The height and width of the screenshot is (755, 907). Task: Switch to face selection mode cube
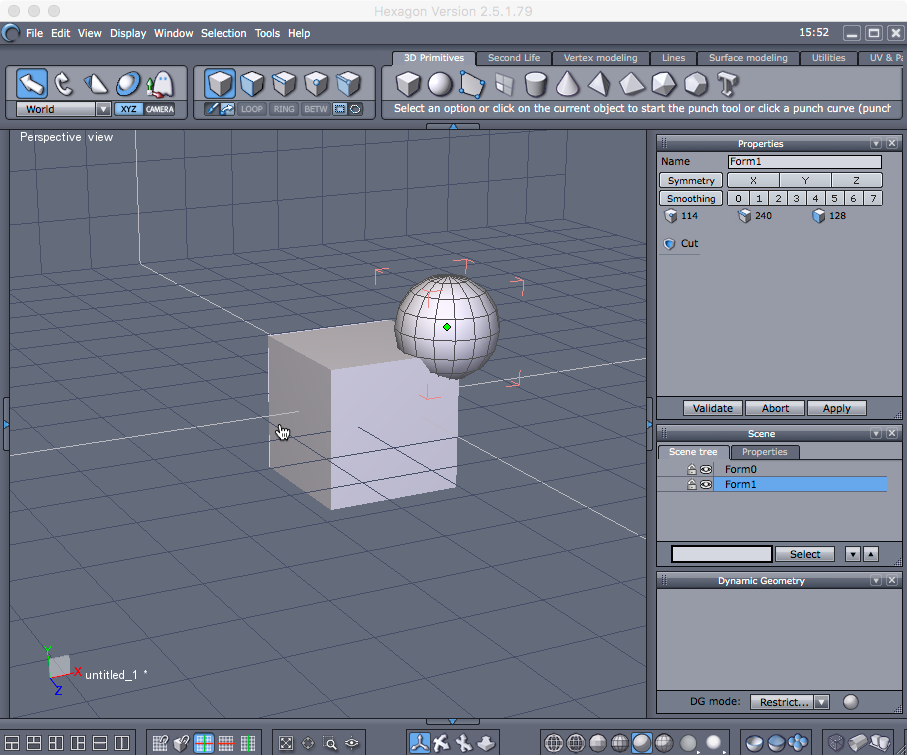(x=252, y=83)
